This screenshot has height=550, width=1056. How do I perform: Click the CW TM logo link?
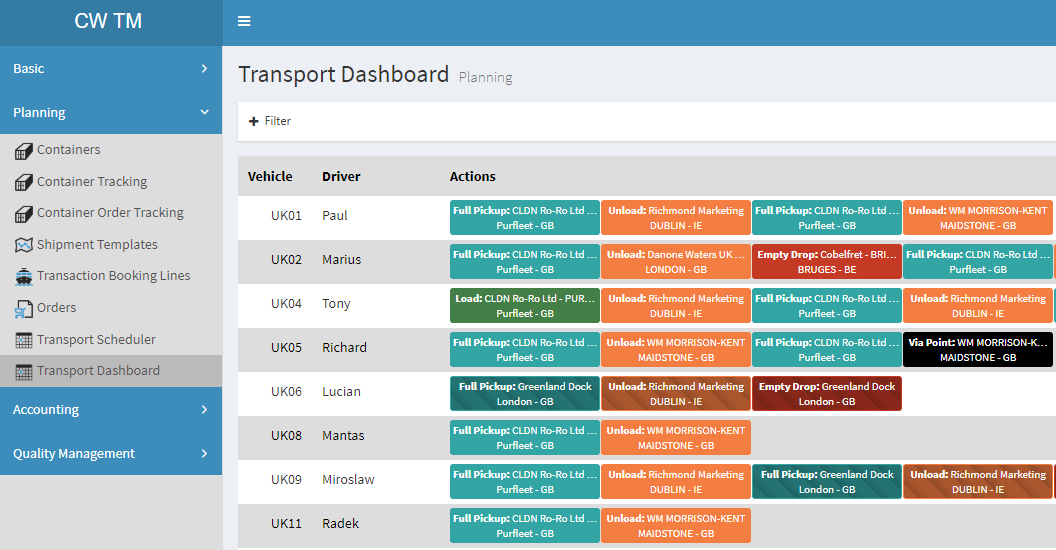pyautogui.click(x=108, y=22)
